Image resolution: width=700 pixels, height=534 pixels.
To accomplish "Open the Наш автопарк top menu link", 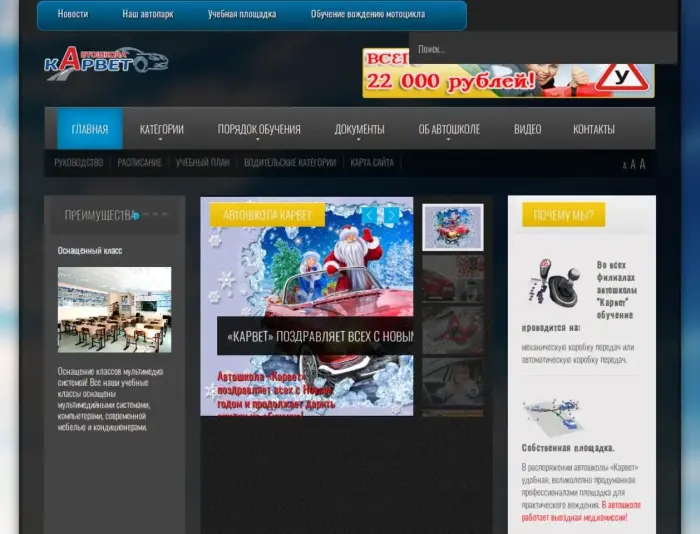I will click(x=148, y=14).
